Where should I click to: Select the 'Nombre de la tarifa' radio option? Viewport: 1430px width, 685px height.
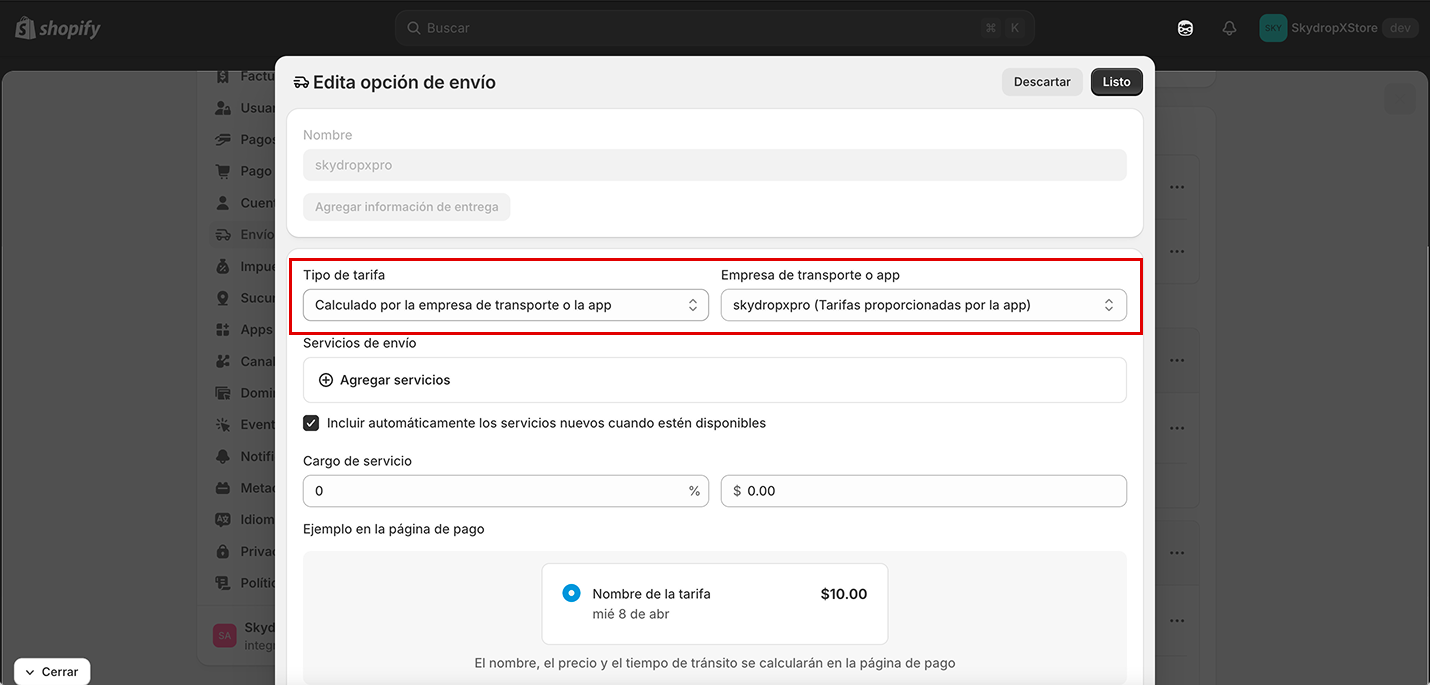[x=571, y=593]
